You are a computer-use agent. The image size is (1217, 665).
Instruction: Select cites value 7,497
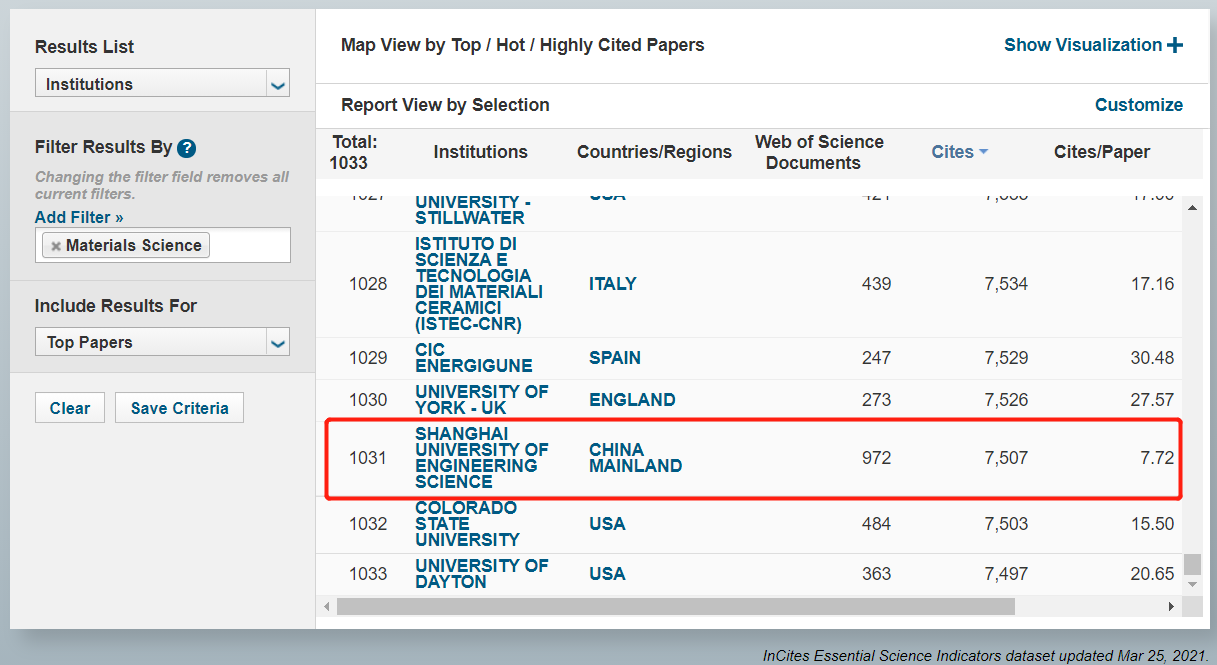coord(1006,574)
